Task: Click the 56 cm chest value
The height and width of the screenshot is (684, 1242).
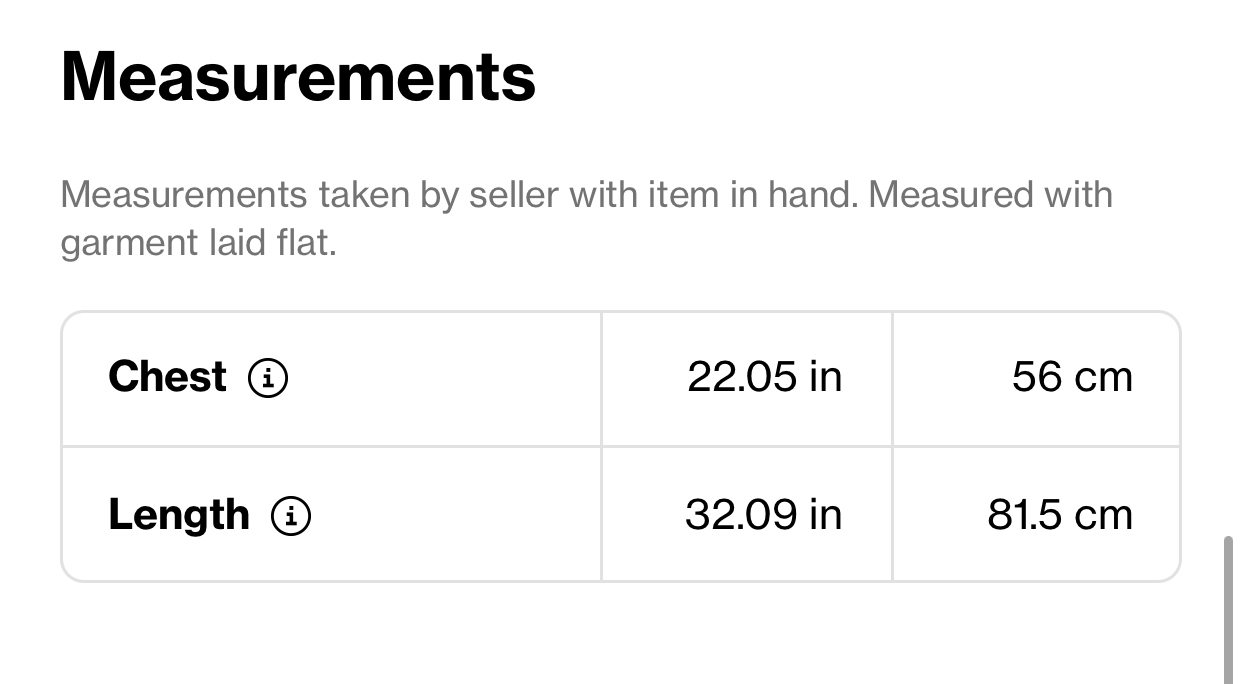Action: point(1072,377)
